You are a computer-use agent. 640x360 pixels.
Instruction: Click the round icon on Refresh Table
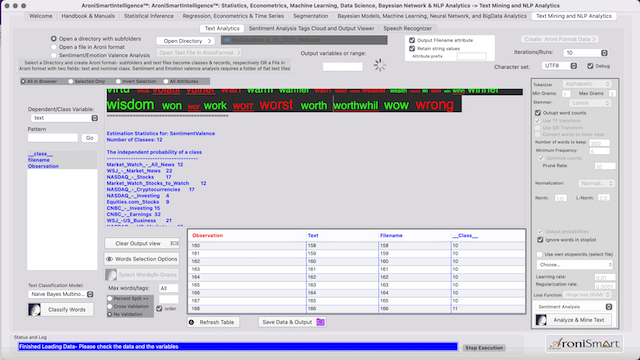[x=191, y=322]
